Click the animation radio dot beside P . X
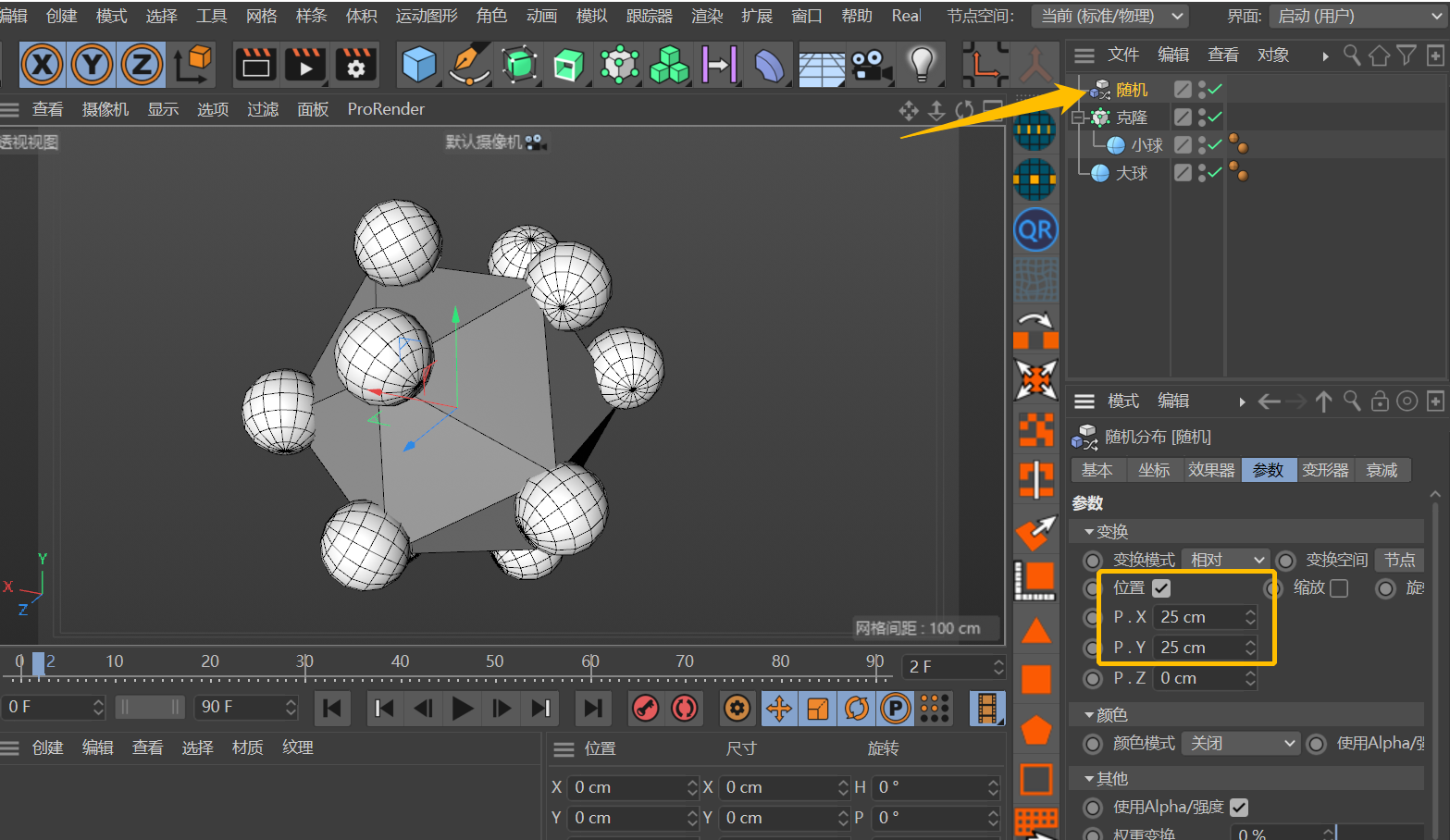Screen dimensions: 1450x840 (x=1093, y=618)
